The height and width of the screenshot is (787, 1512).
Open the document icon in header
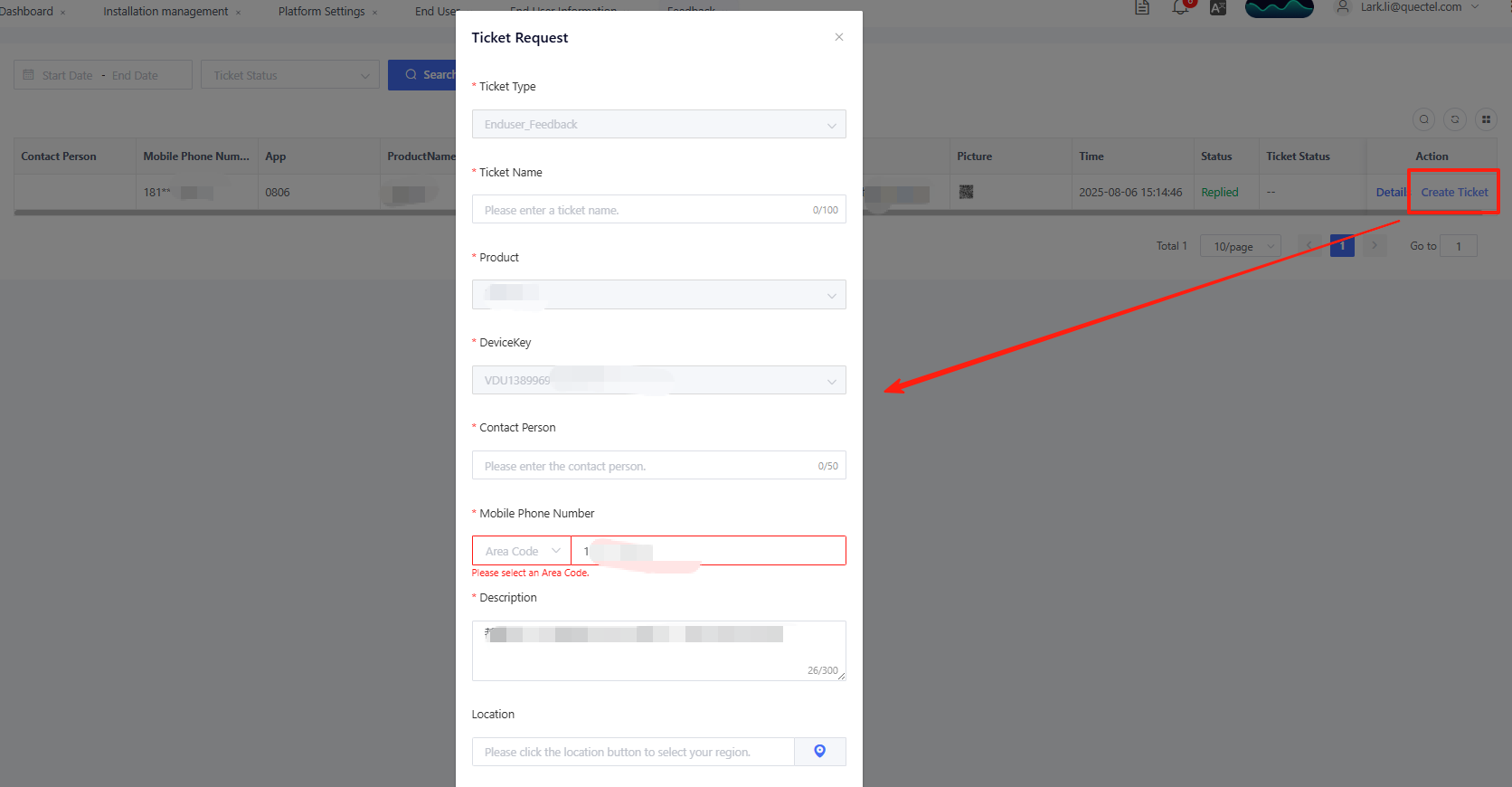(x=1142, y=8)
